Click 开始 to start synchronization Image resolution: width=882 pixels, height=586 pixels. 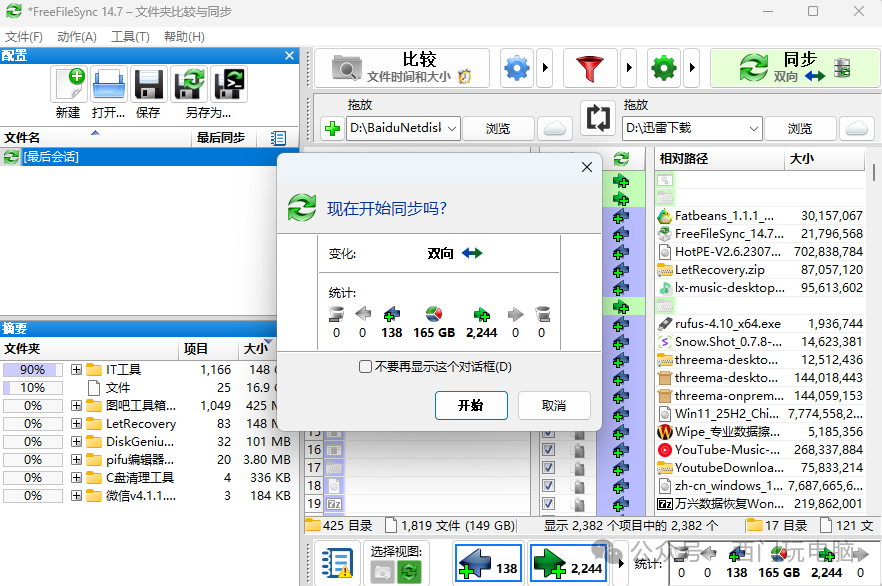pyautogui.click(x=471, y=405)
